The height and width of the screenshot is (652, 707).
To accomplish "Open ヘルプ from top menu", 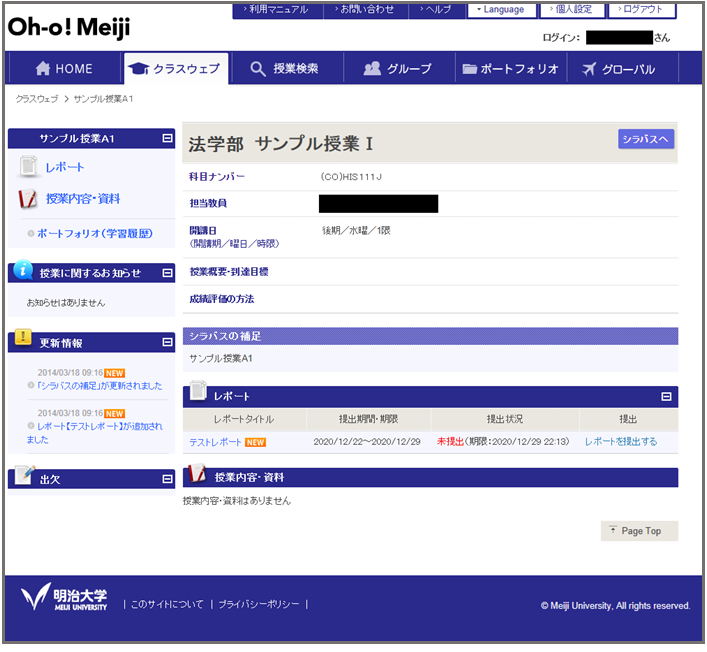I will tap(436, 10).
